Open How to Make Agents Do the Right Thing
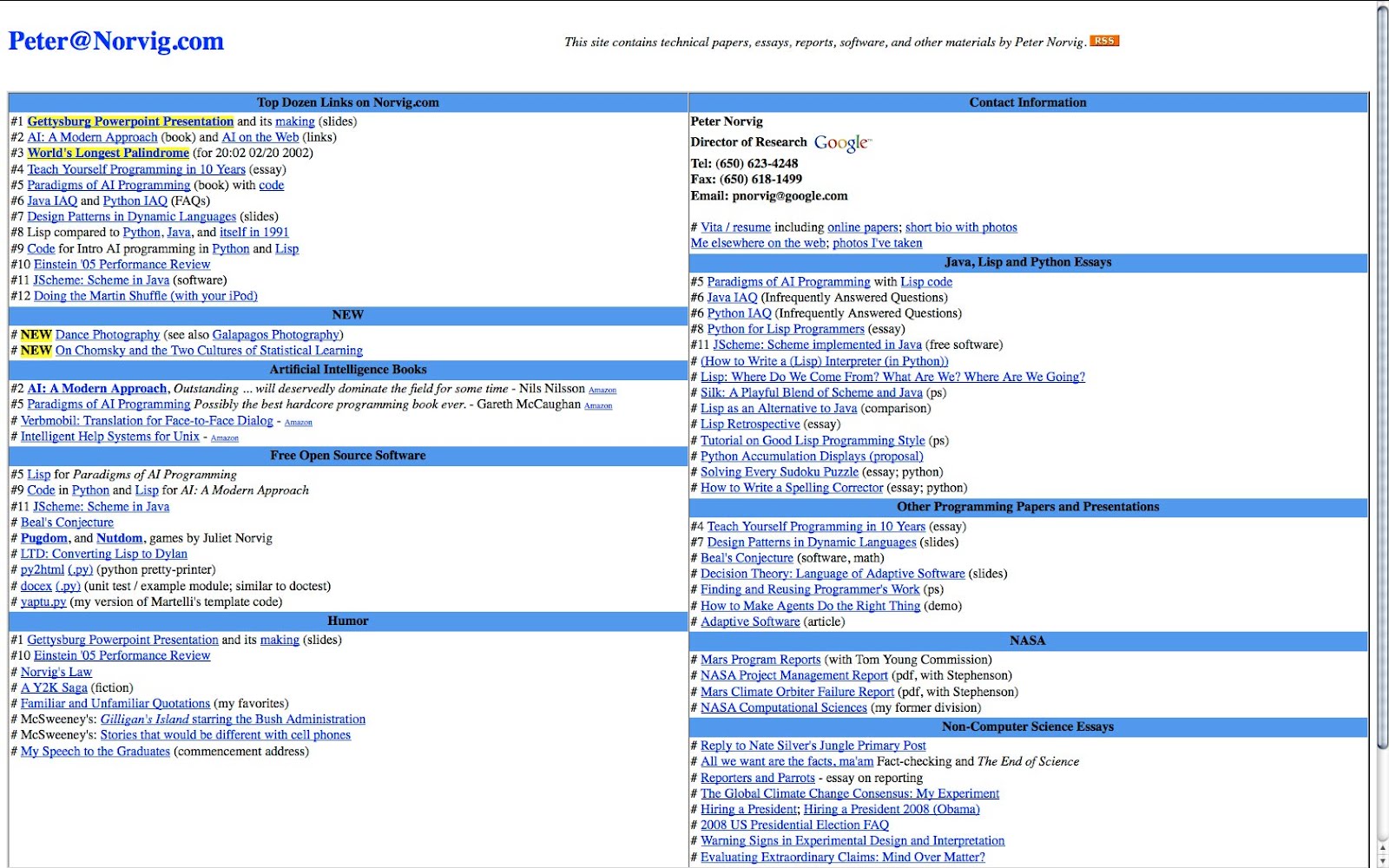 tap(810, 606)
